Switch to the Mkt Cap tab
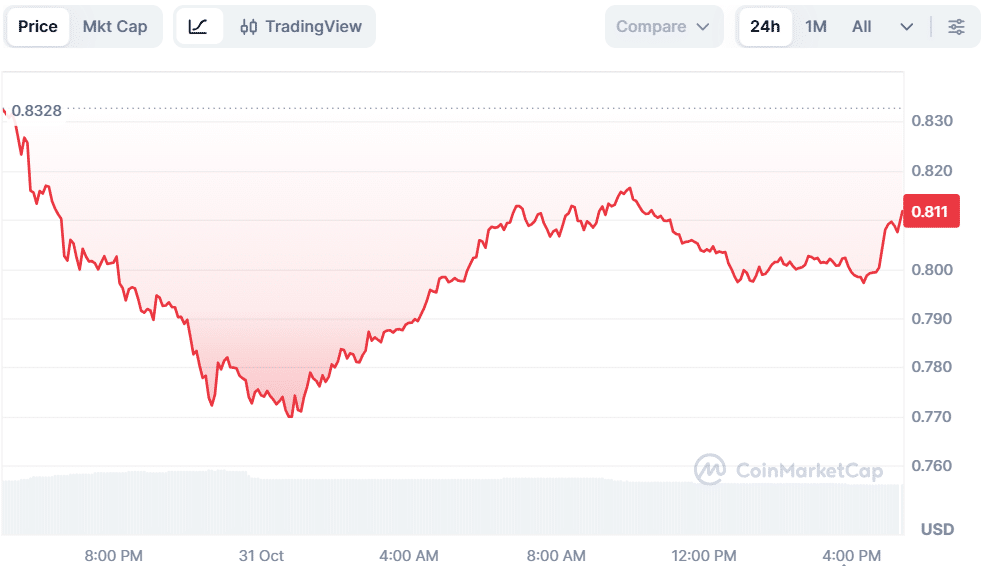 point(115,27)
